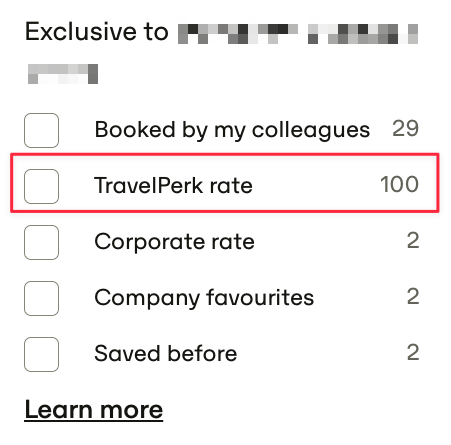Click the TravelPerk rate label text
Image resolution: width=451 pixels, height=445 pixels.
pos(173,185)
